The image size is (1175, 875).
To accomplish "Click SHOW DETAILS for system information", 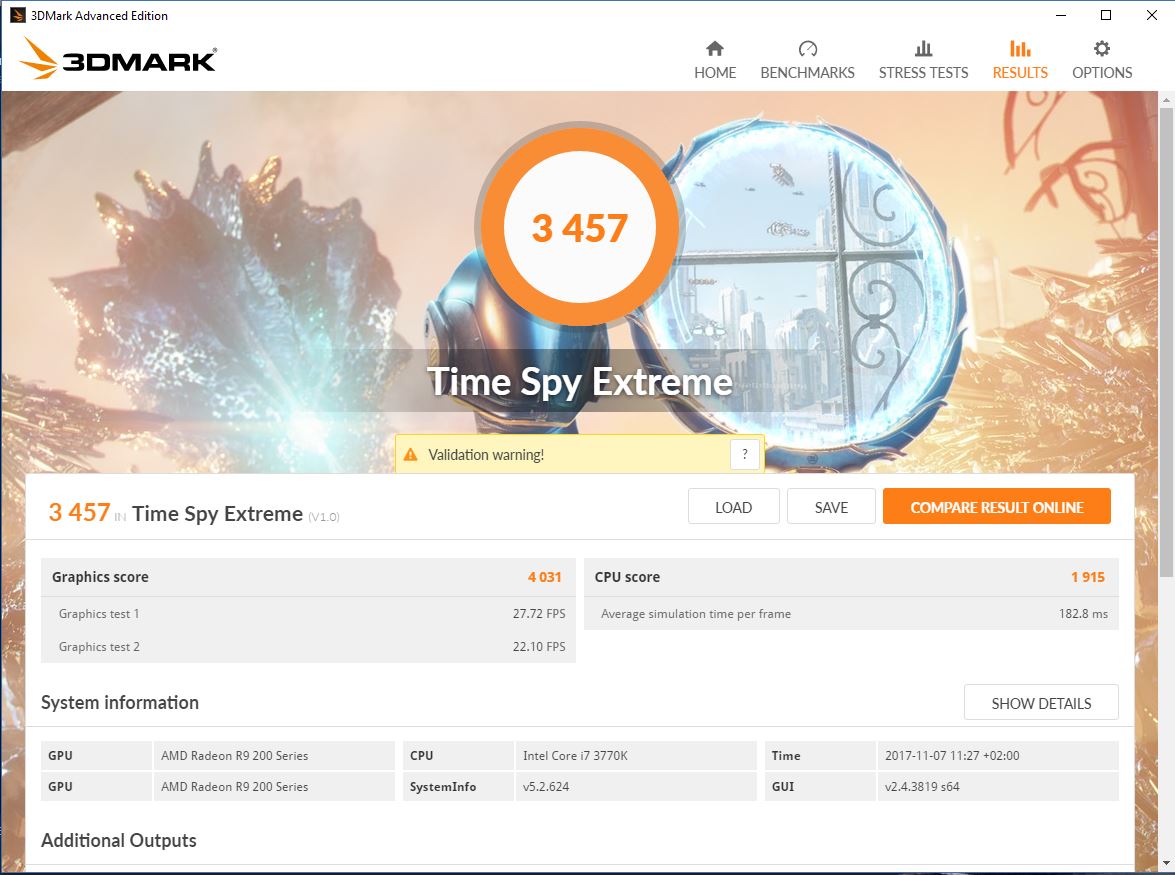I will pyautogui.click(x=1041, y=703).
